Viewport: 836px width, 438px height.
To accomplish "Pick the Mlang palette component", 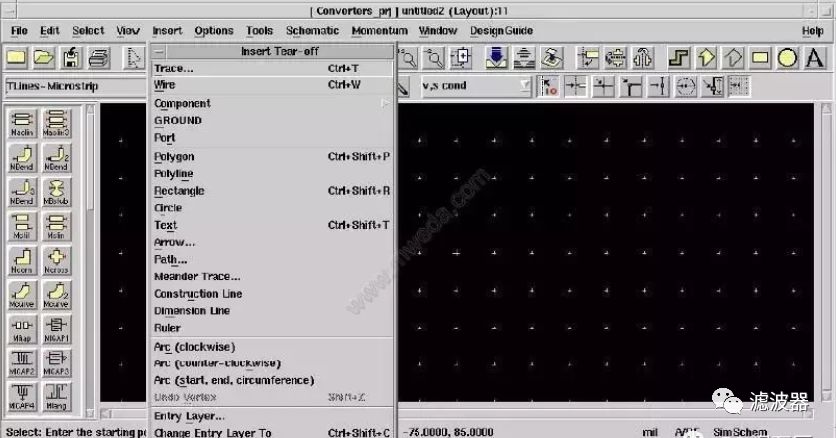I will pos(56,397).
